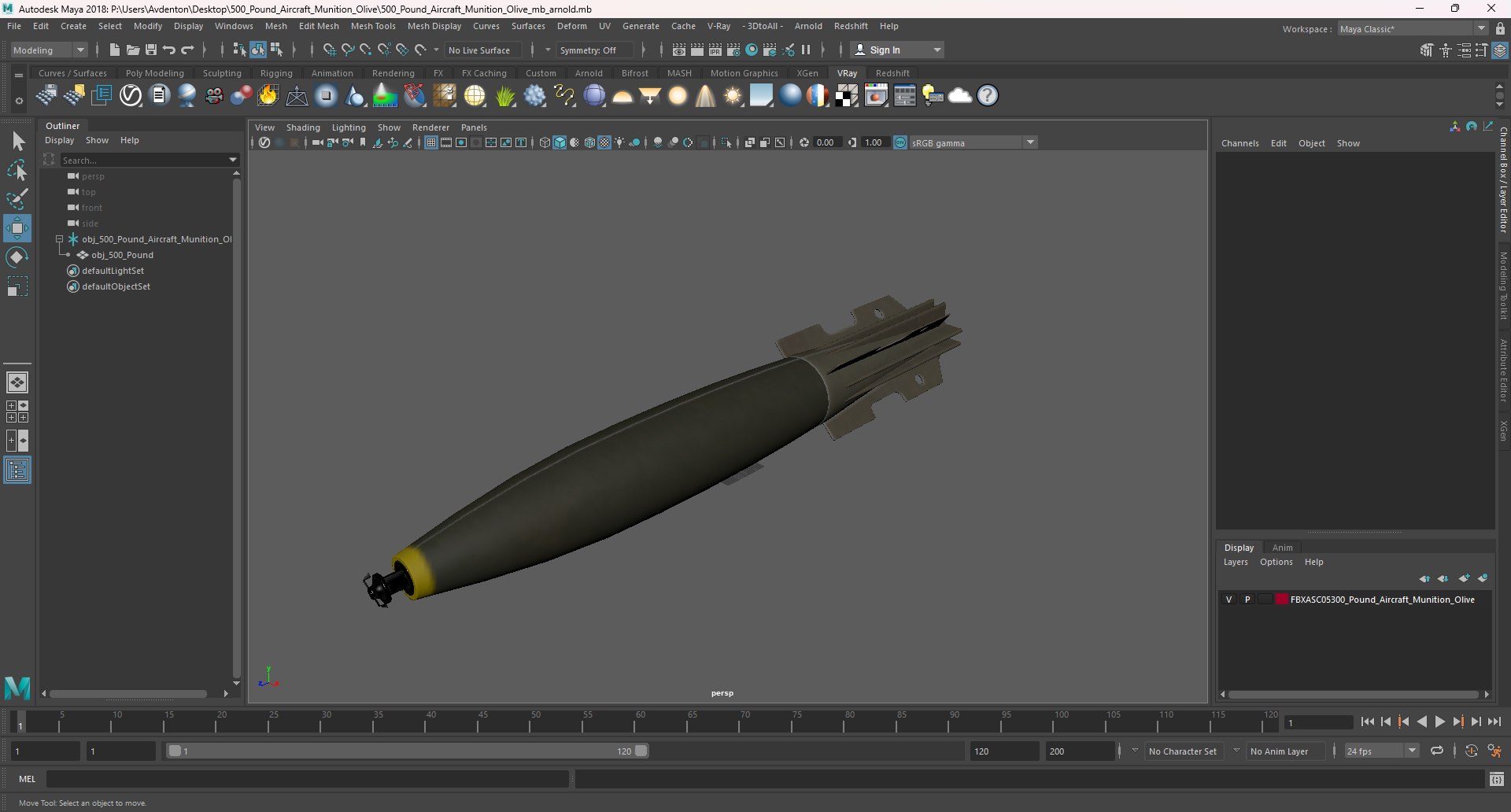Switch to four view layout icon

click(17, 412)
